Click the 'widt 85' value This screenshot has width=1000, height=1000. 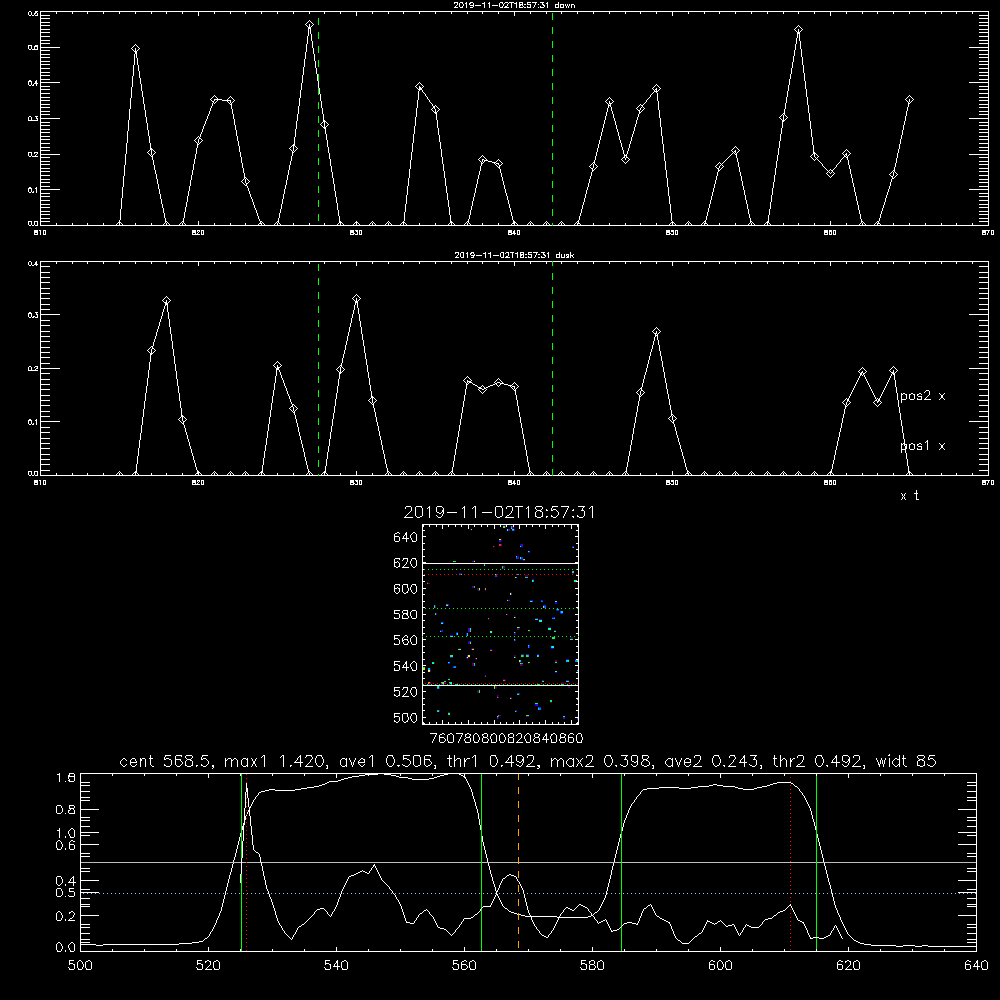tap(906, 761)
